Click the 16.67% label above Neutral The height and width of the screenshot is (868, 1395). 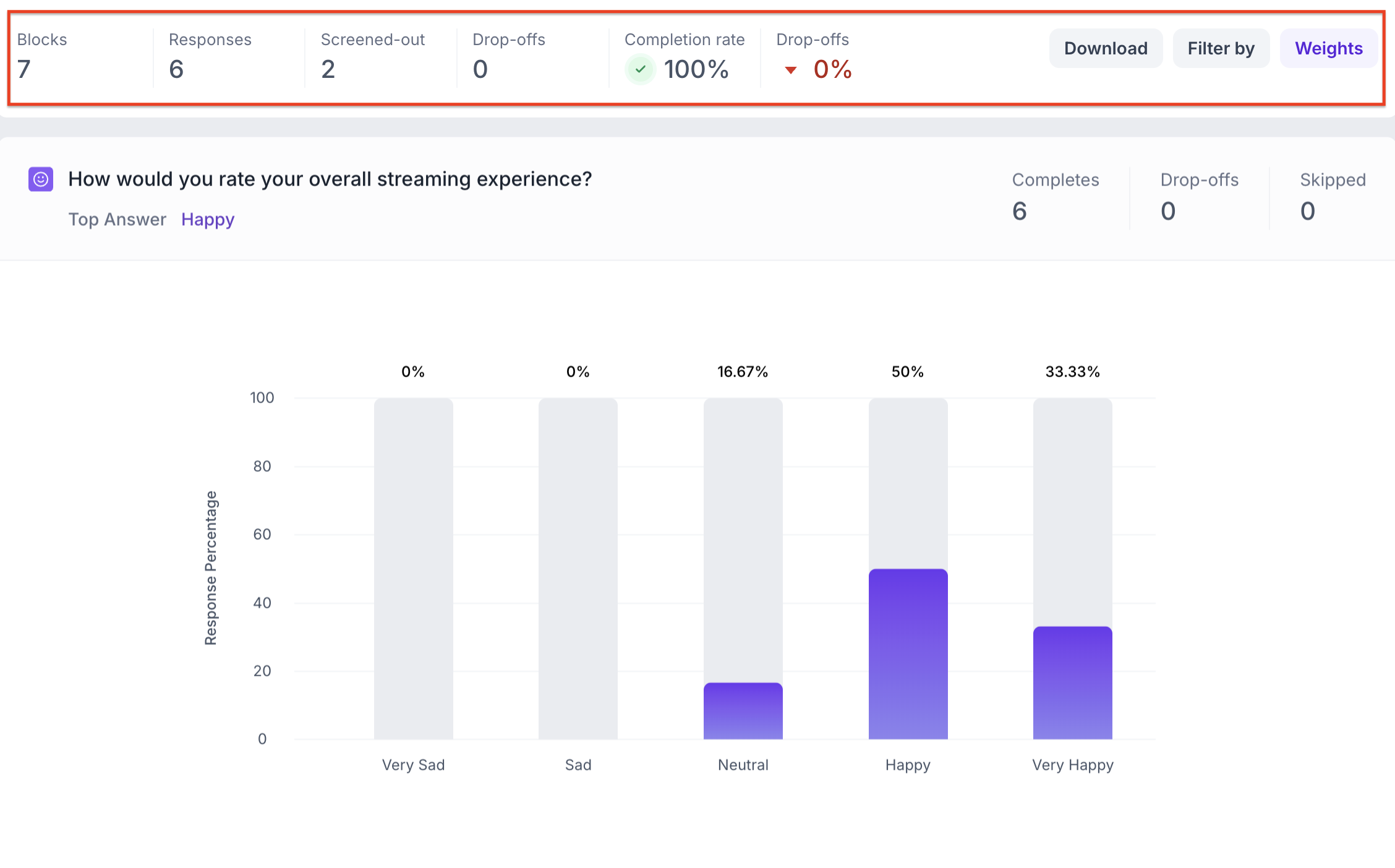pos(742,372)
